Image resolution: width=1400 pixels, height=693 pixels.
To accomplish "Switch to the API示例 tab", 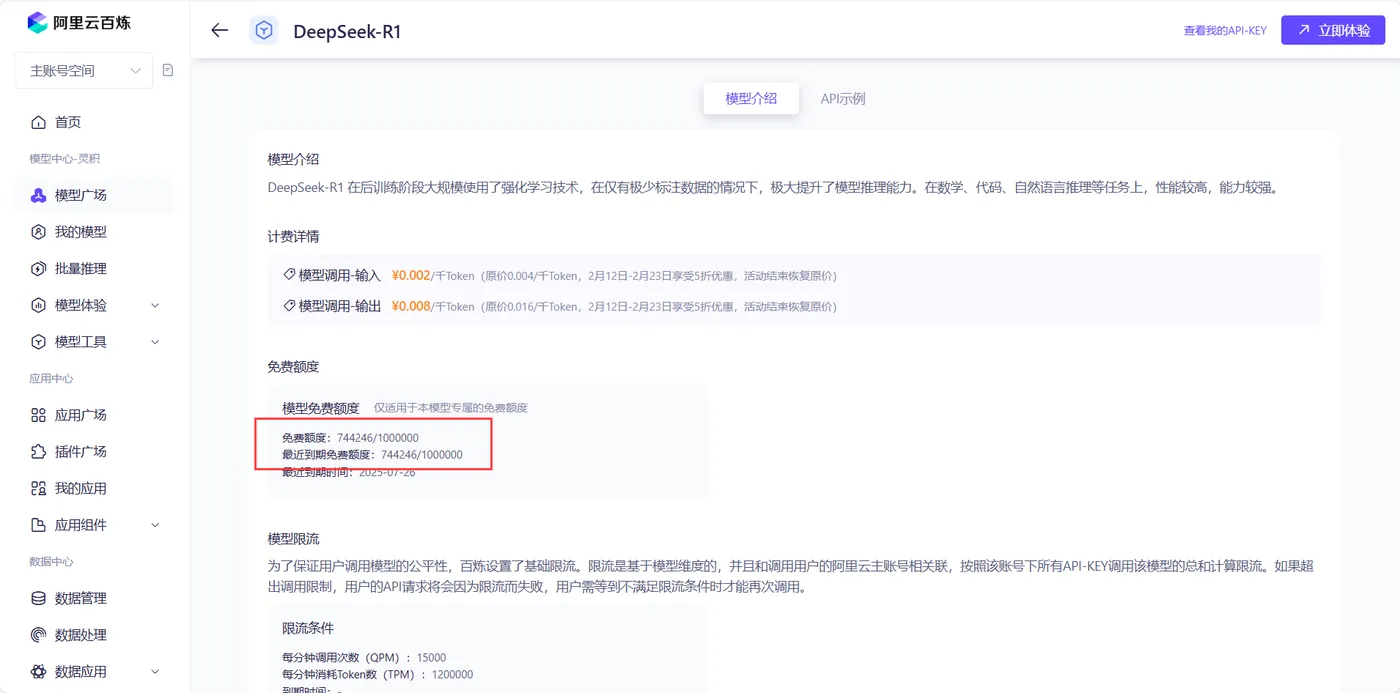I will tap(843, 99).
